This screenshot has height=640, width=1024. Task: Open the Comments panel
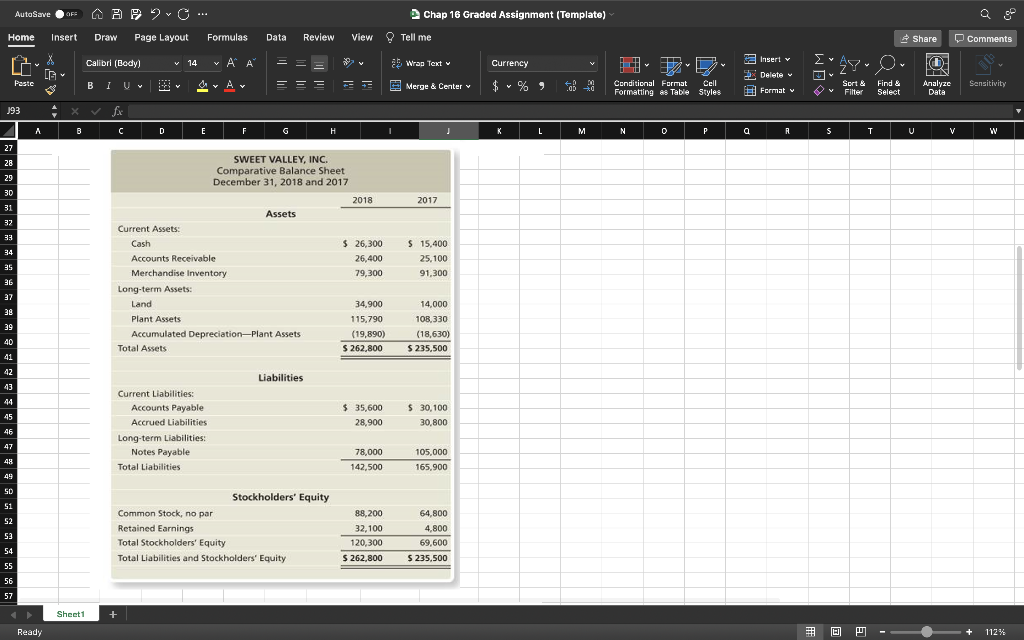click(981, 38)
